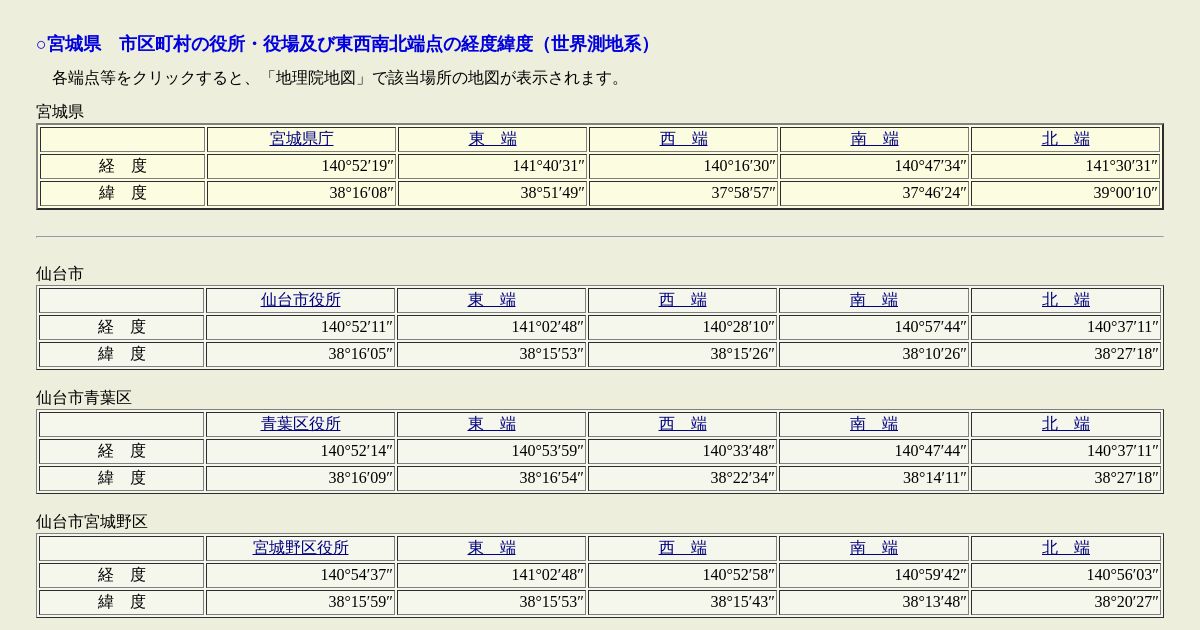Select 青葉区 west end longitude 140°33′48″
Screen dimensions: 1200x630
[738, 451]
